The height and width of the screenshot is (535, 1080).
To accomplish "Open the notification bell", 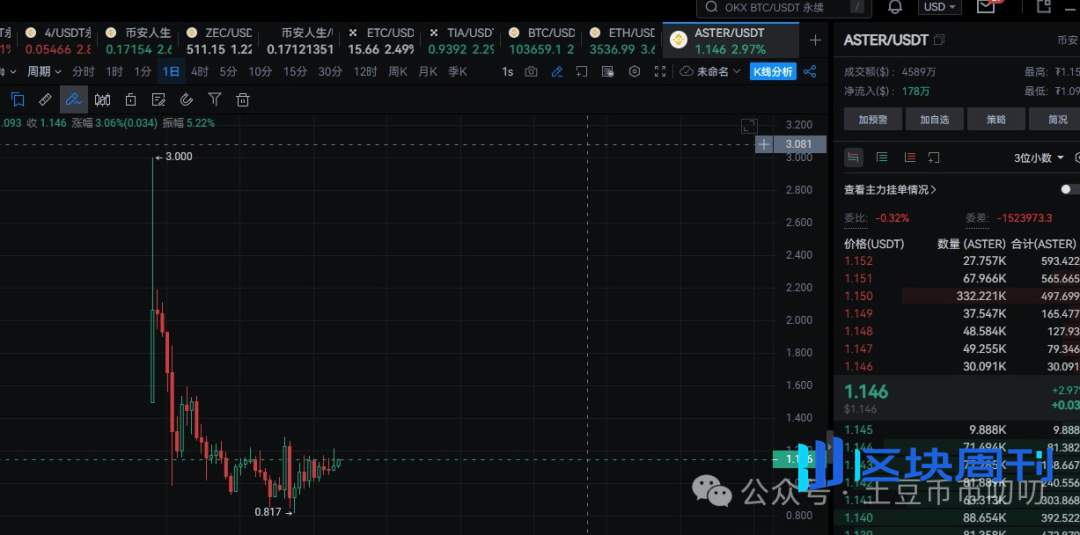I will click(895, 7).
